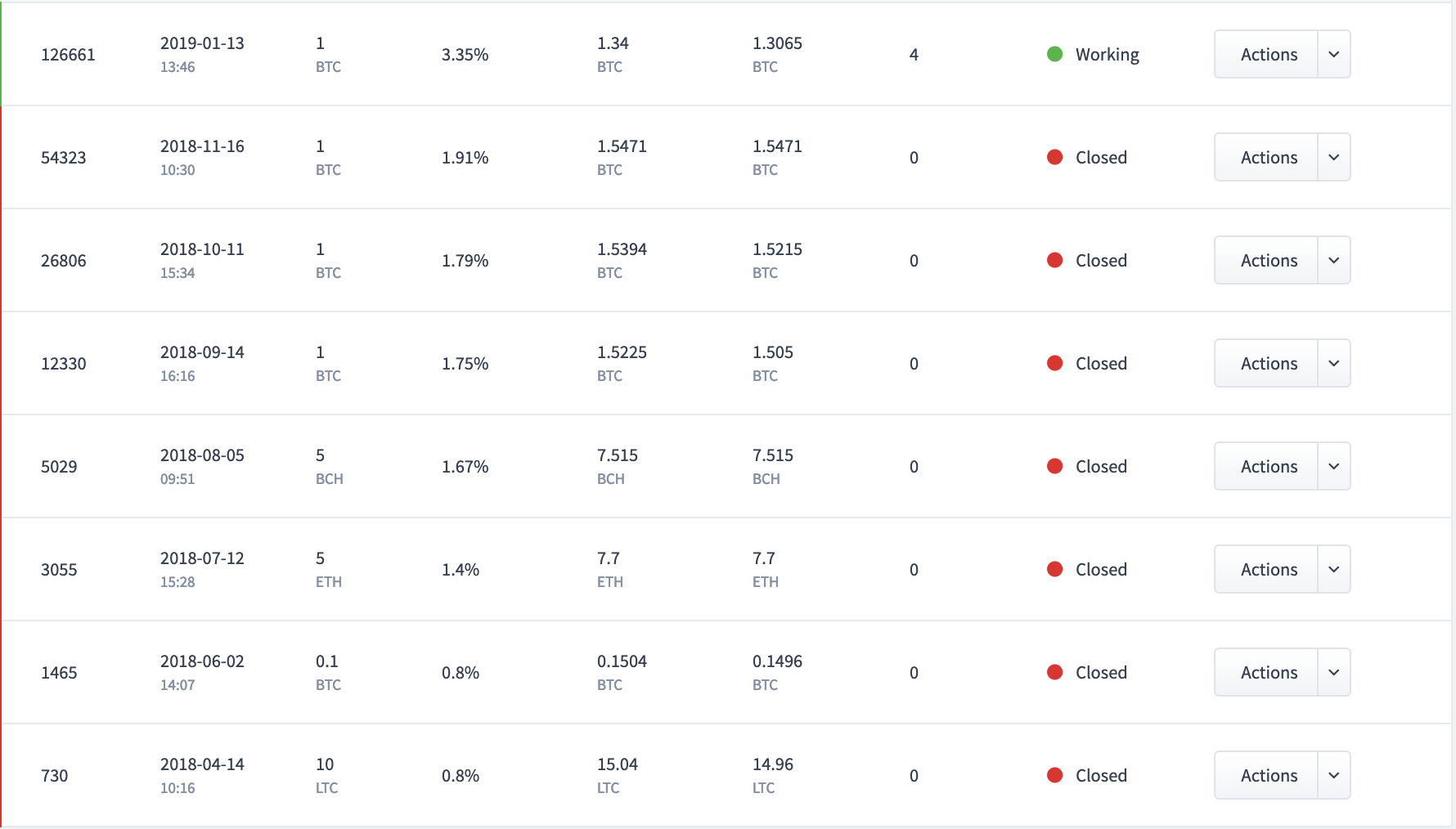This screenshot has width=1456, height=829.
Task: Select the ID 126661 cell
Action: (68, 55)
